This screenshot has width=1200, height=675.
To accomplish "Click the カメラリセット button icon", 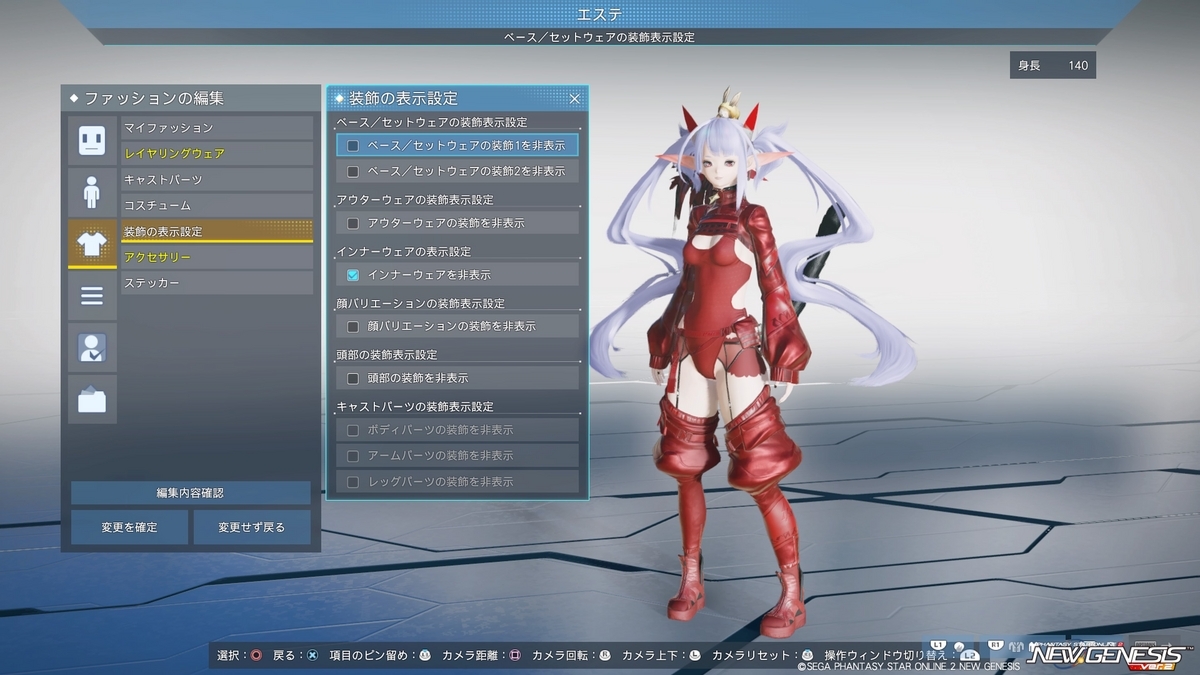I will pos(808,656).
